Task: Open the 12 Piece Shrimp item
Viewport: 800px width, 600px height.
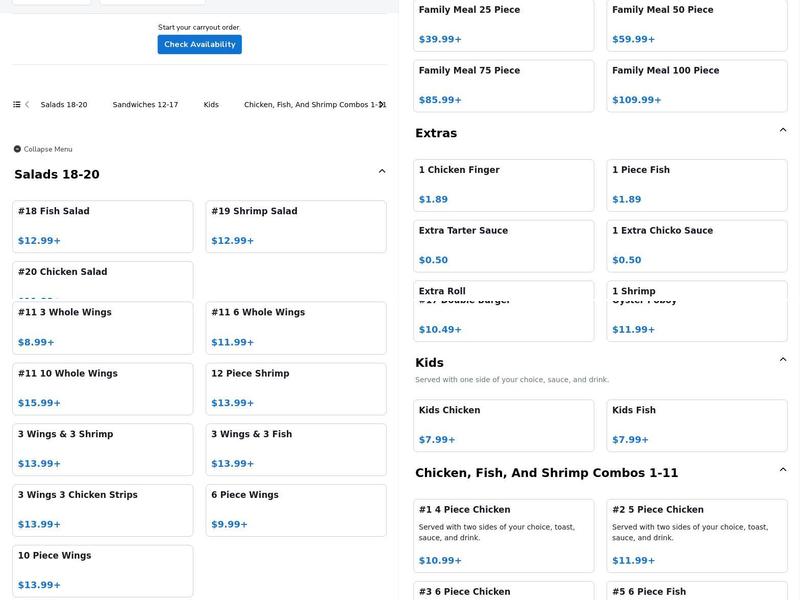Action: pos(296,388)
